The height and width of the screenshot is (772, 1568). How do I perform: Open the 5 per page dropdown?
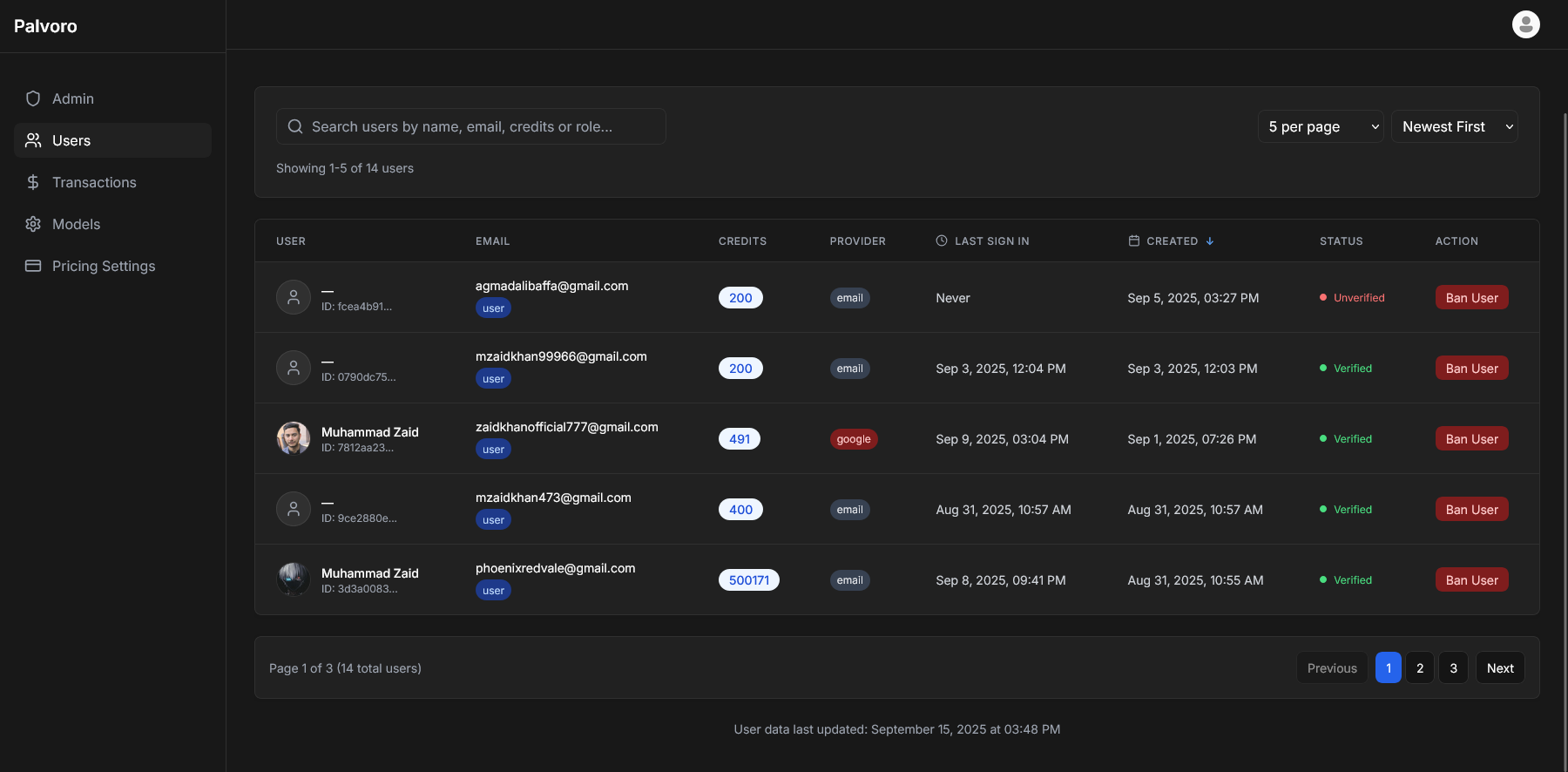[1320, 126]
